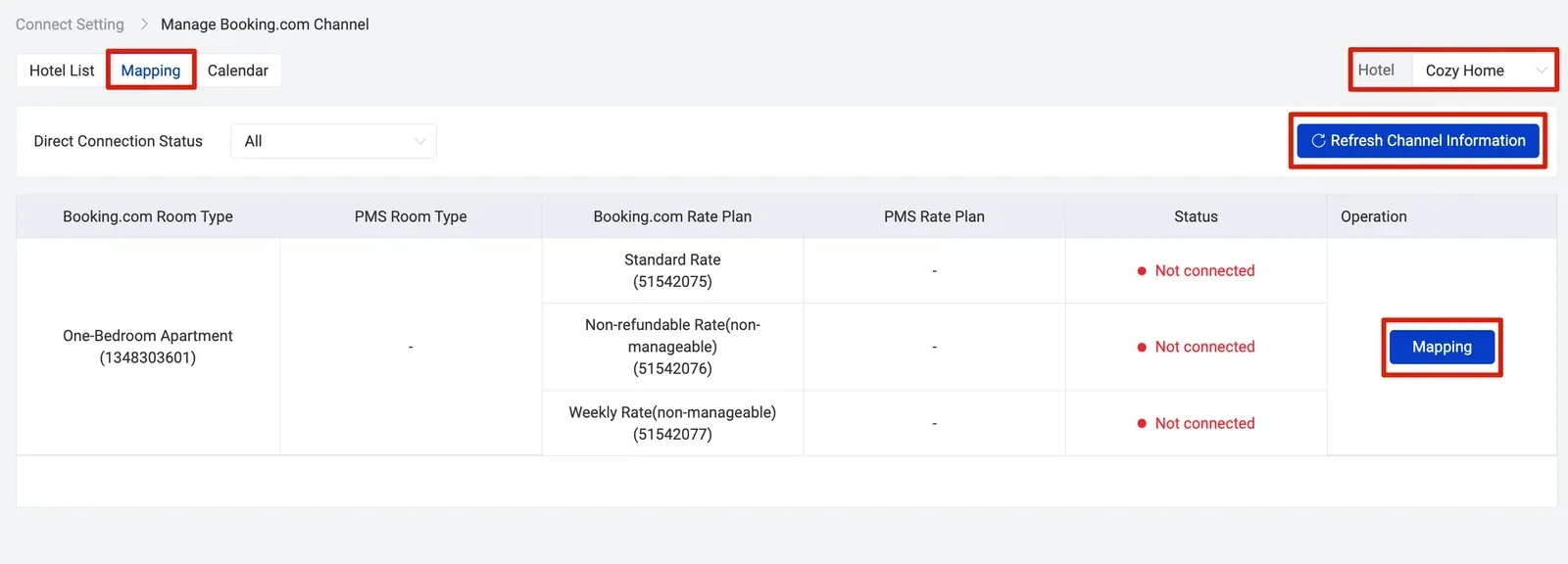Click the chevron arrow on the All filter

click(x=419, y=141)
